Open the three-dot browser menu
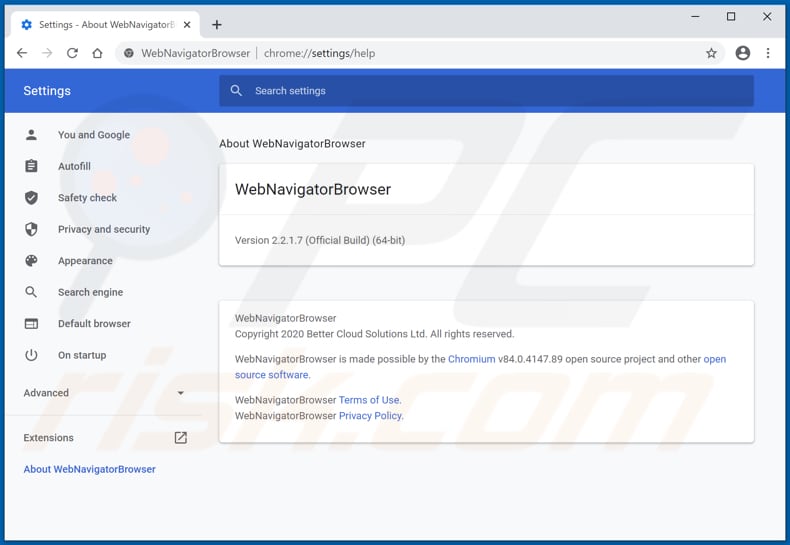 768,53
